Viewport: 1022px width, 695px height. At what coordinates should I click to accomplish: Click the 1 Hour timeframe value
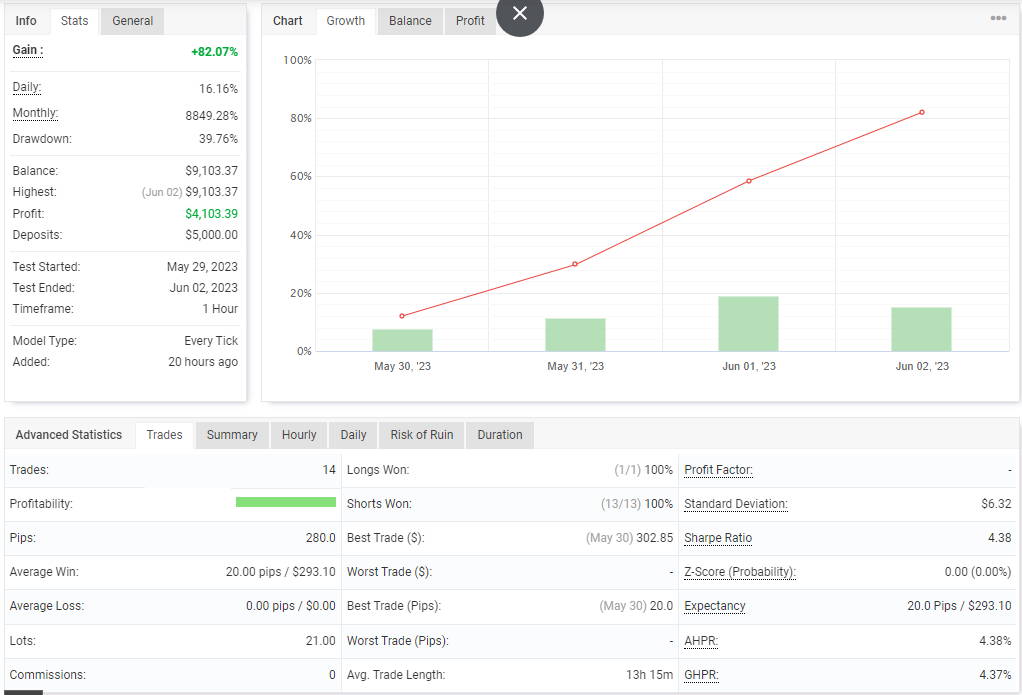[220, 309]
